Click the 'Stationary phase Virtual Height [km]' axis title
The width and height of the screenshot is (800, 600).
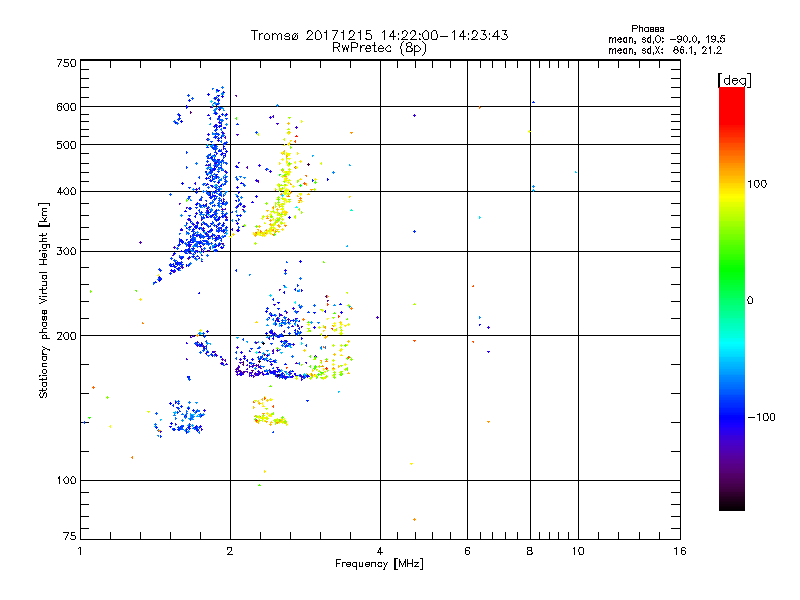click(43, 300)
